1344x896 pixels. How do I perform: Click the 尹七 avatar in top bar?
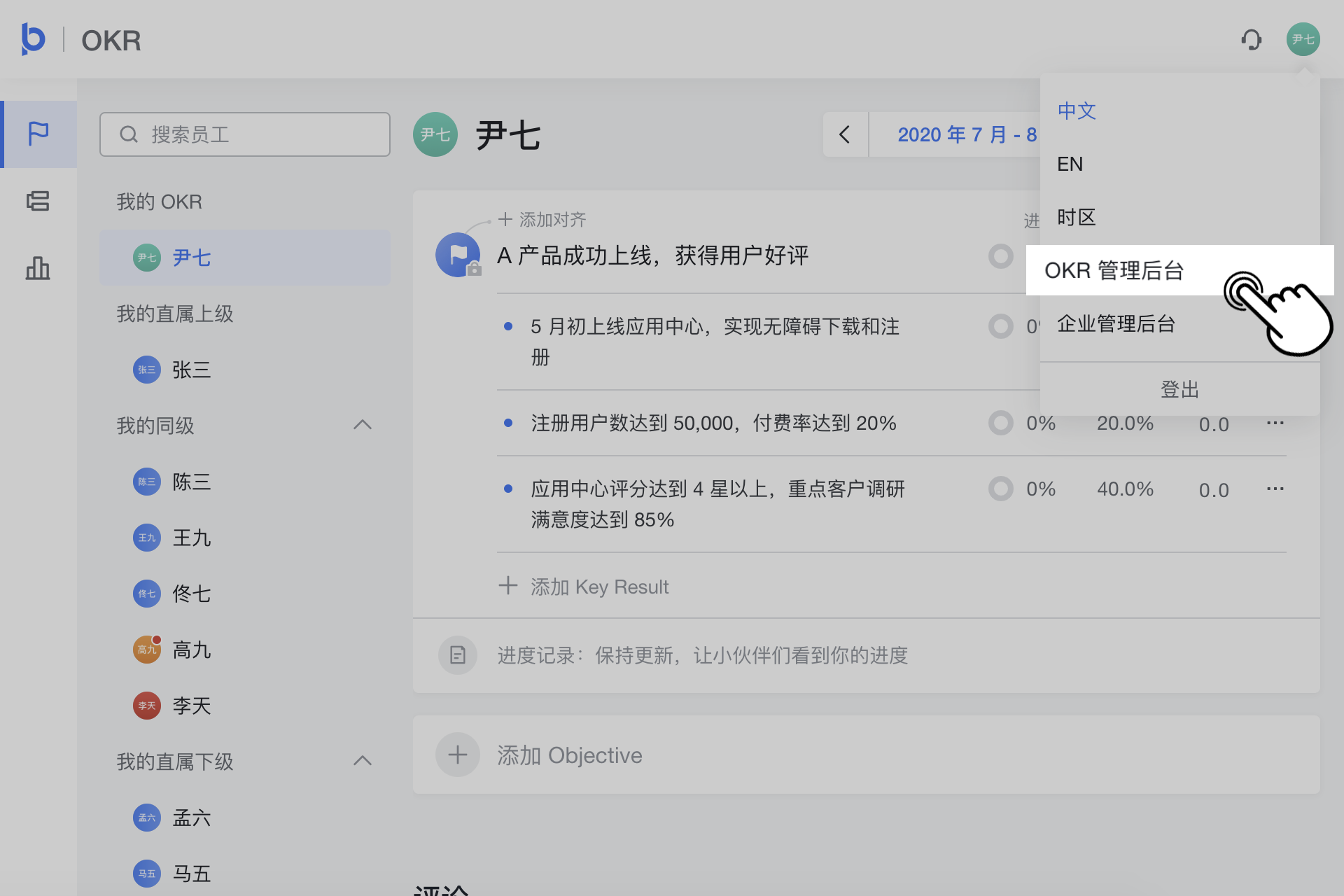pos(1303,40)
